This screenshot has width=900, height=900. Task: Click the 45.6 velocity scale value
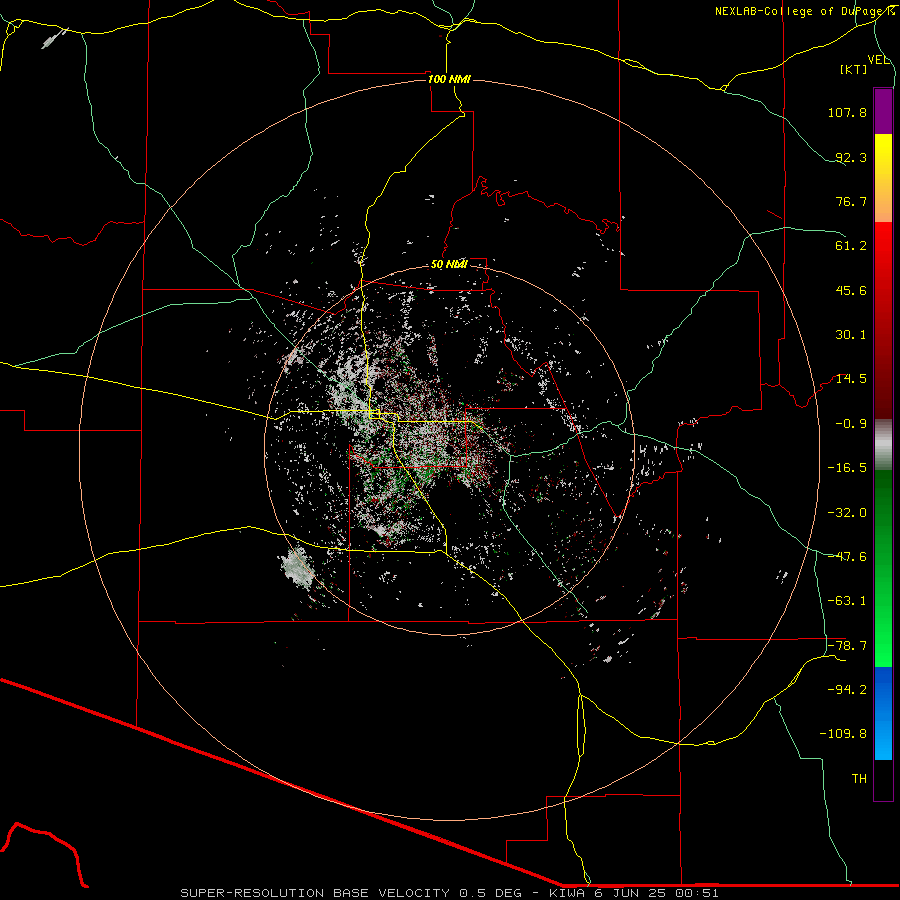[851, 290]
